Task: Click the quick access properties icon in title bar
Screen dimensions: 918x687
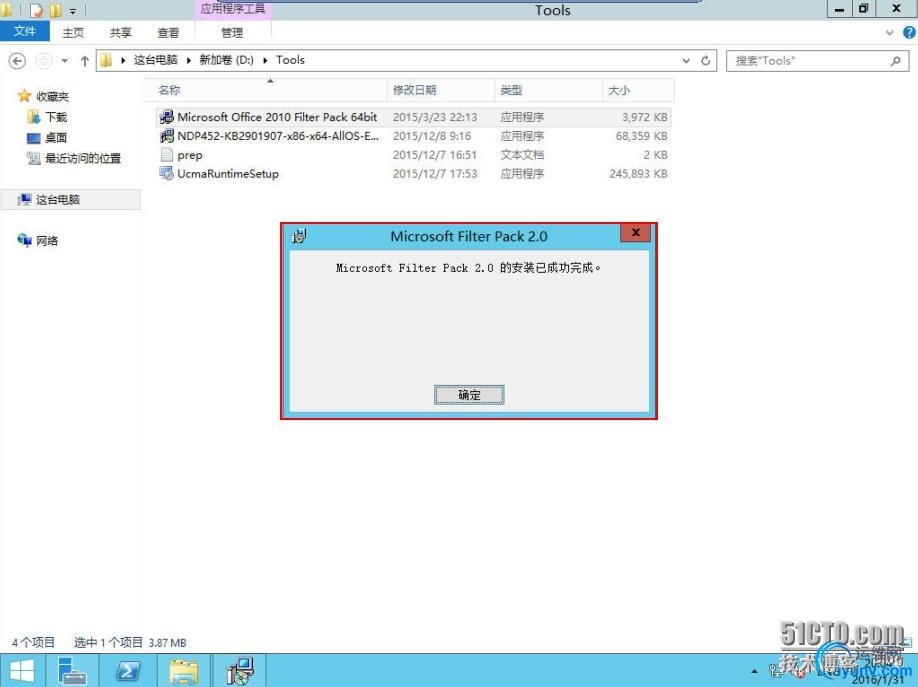Action: 36,10
